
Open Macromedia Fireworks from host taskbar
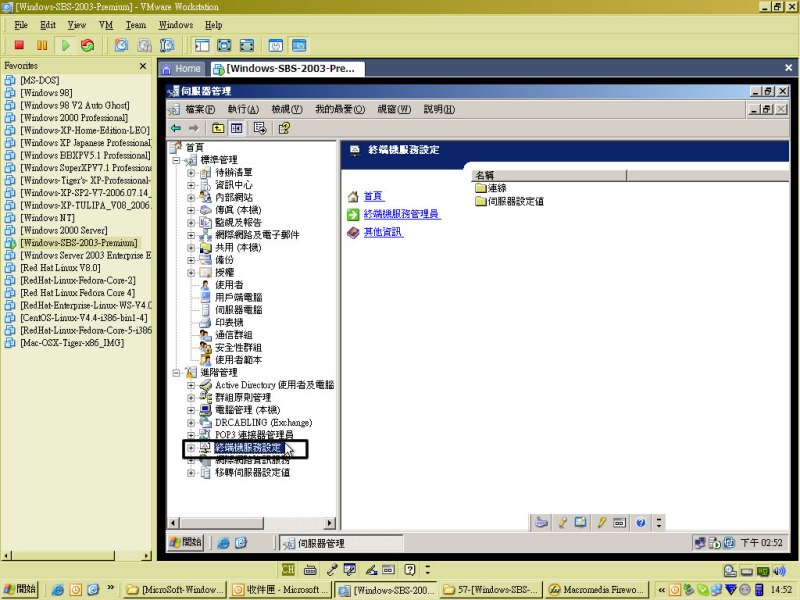597,590
